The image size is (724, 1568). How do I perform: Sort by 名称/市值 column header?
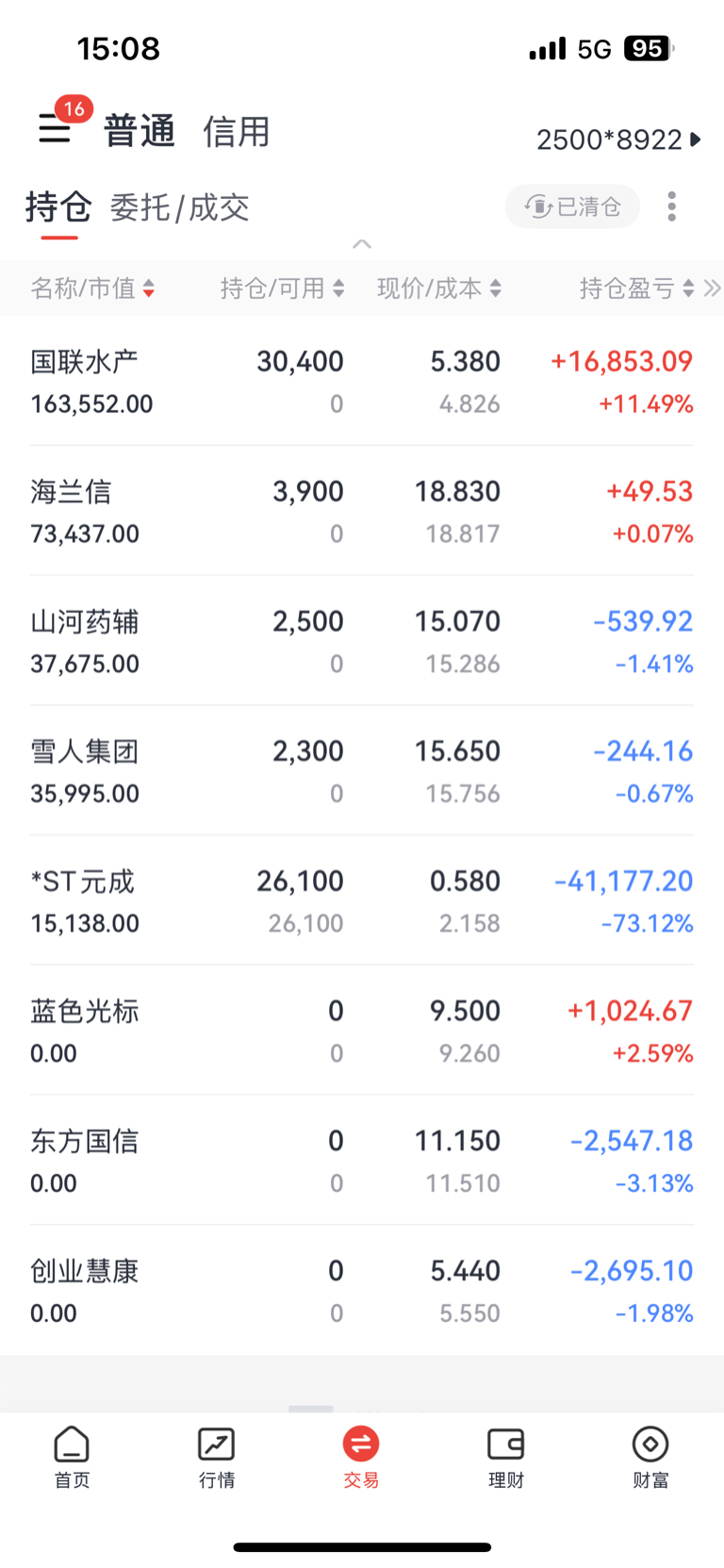(x=91, y=289)
